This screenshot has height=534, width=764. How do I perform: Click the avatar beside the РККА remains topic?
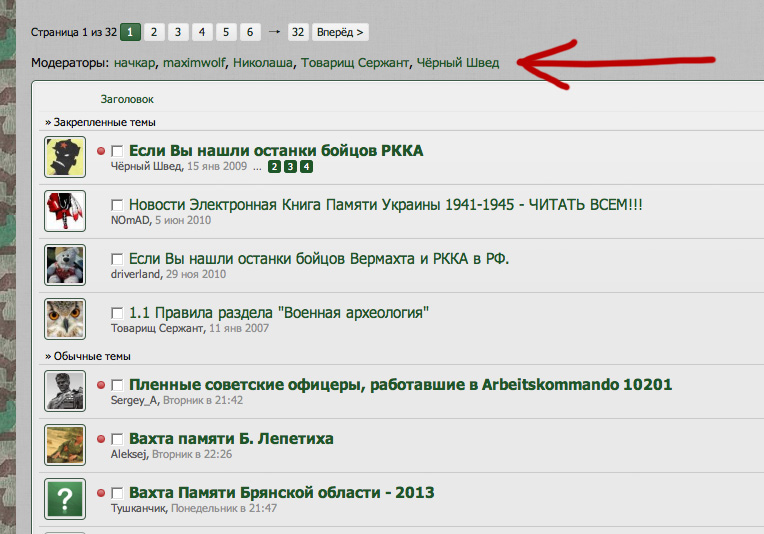point(65,157)
